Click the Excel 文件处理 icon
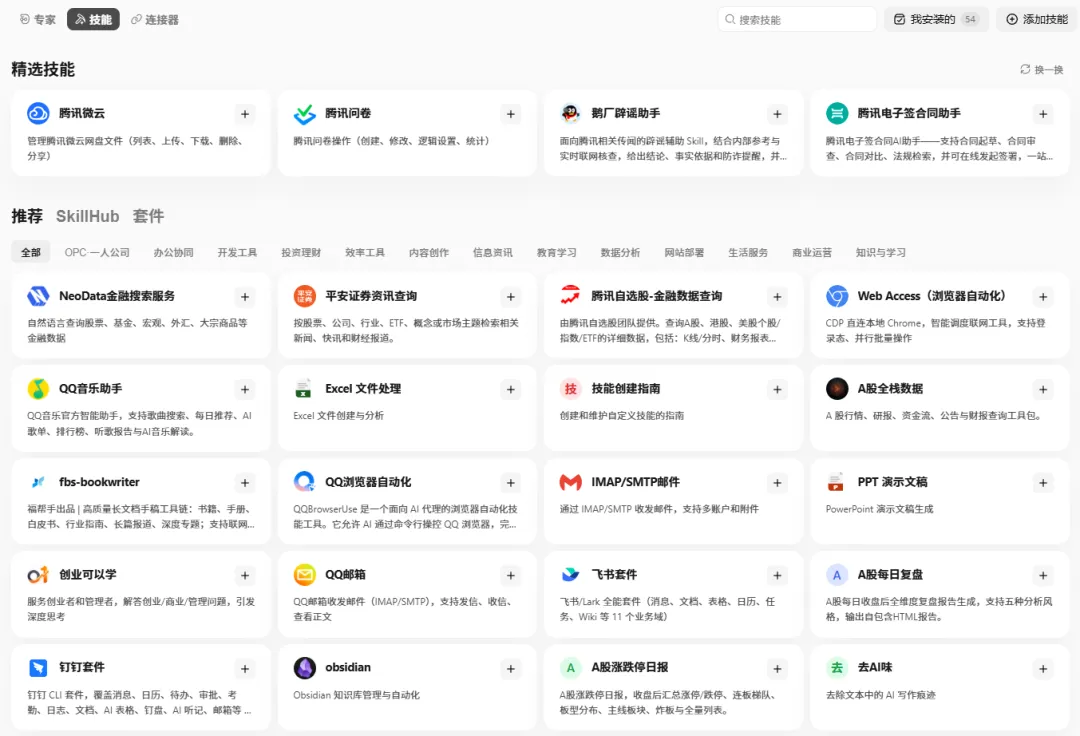Image resolution: width=1080 pixels, height=736 pixels. (304, 389)
